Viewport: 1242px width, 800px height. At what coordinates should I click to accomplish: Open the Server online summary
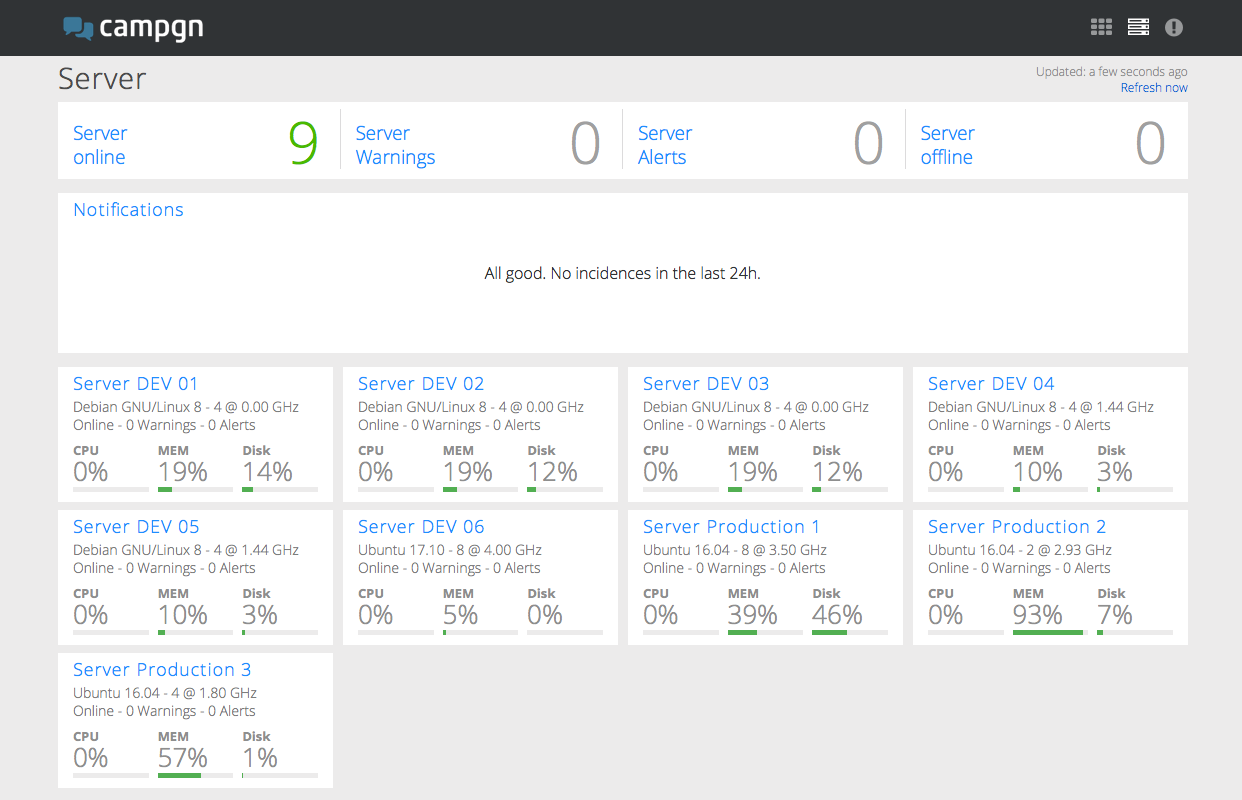tap(100, 145)
